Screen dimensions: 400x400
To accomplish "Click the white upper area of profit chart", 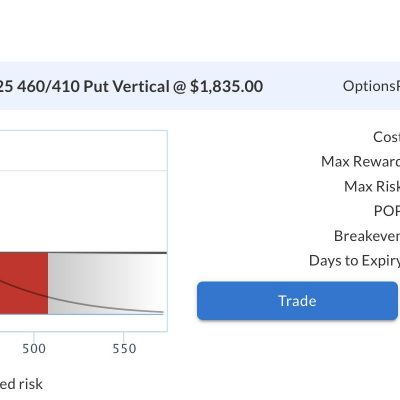I will [83, 192].
